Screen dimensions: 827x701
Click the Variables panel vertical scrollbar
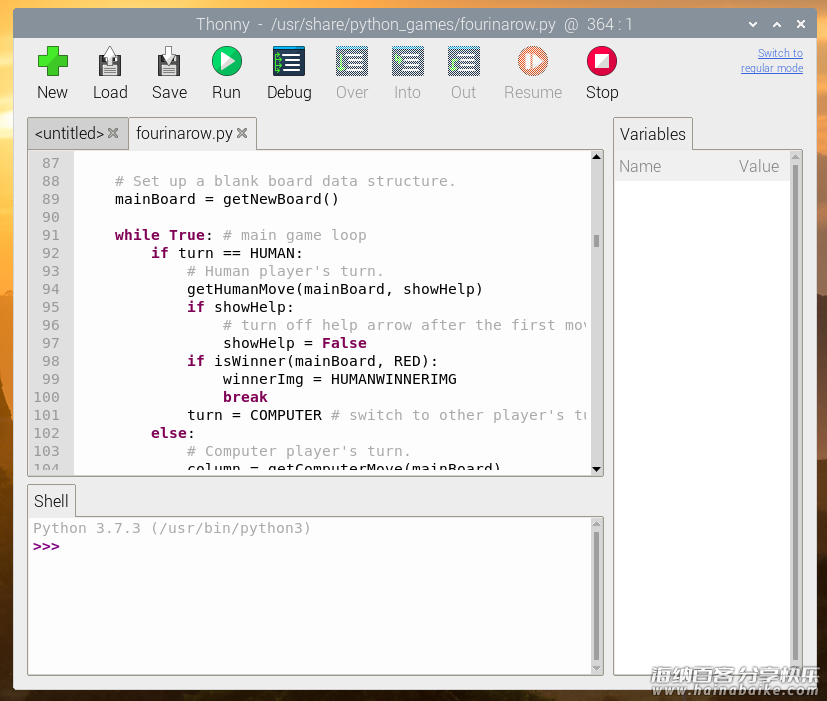point(795,412)
